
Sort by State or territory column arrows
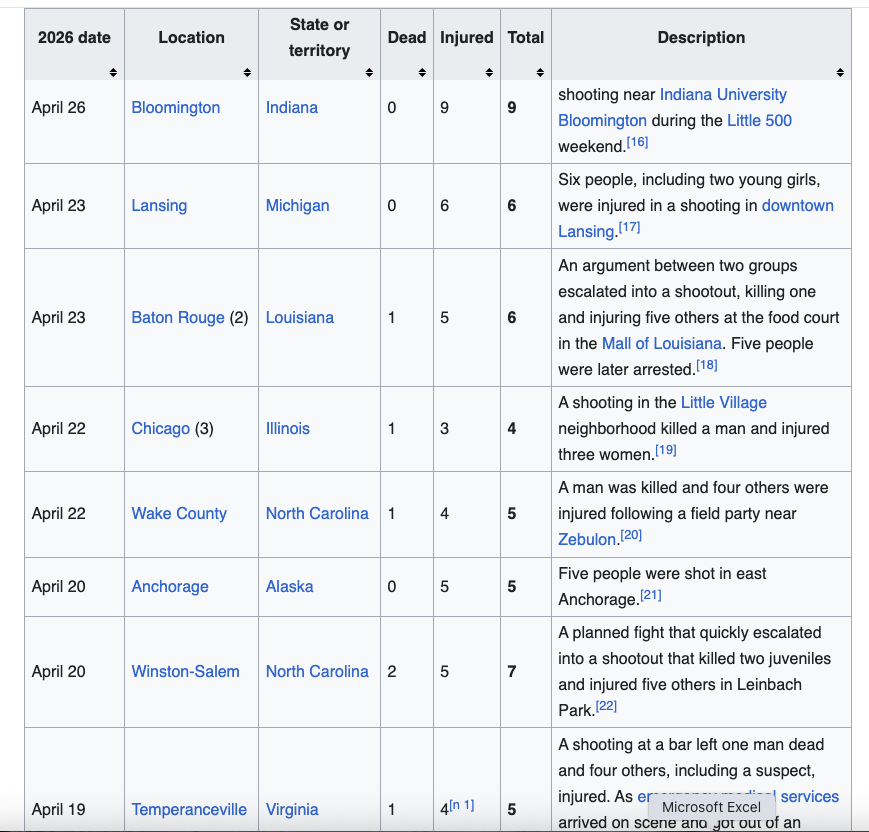tap(369, 73)
